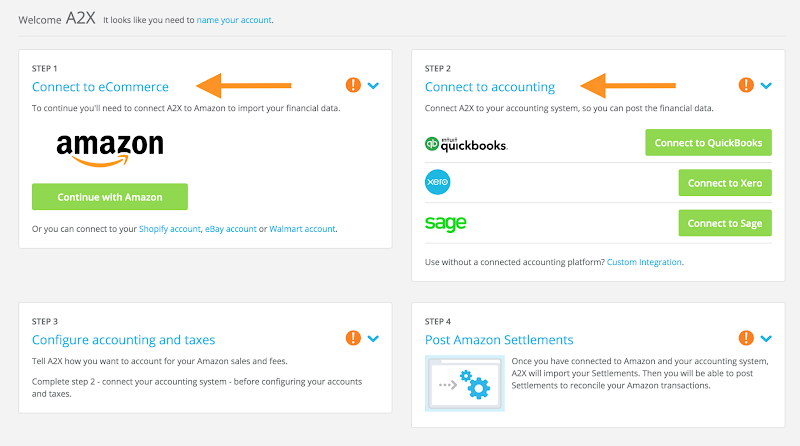Click the Amazon logo in Step 1
Screen dimensions: 800x446
coord(110,146)
